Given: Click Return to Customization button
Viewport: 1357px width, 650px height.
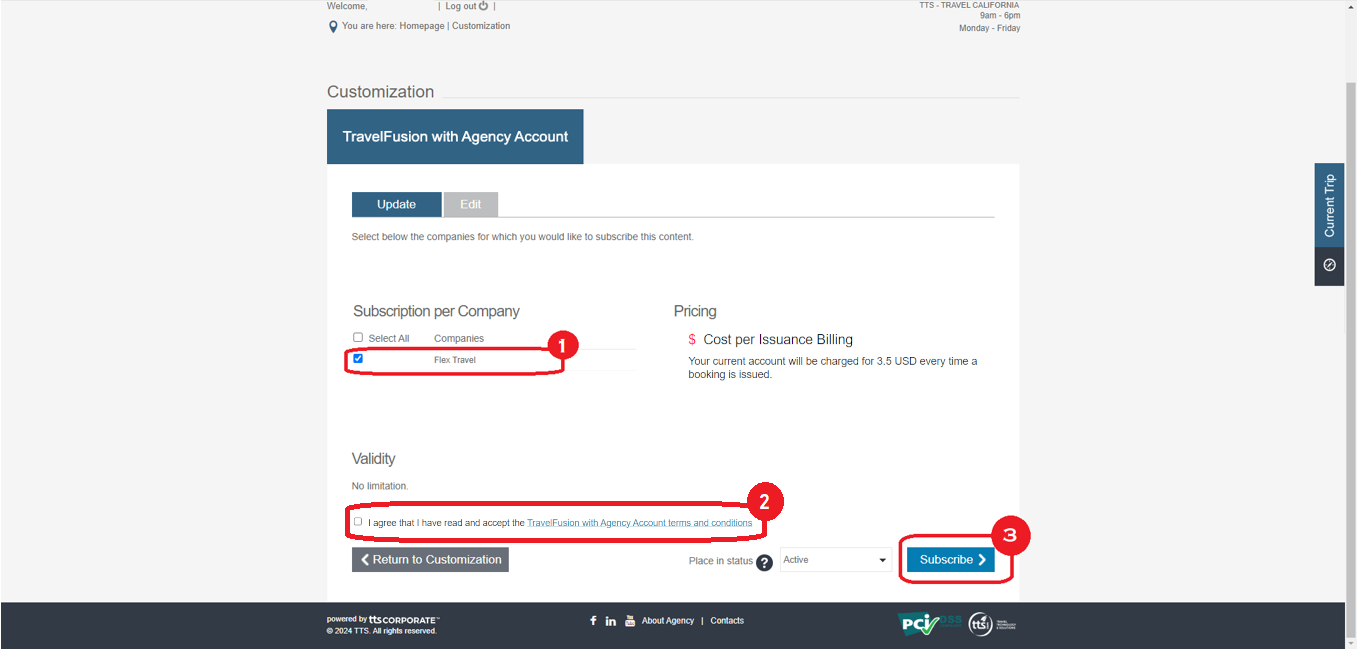Looking at the screenshot, I should [x=430, y=560].
